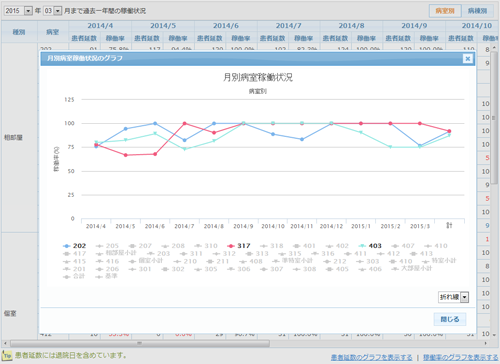500x364 pixels.
Task: Switch to the 病棟別 tab
Action: (477, 11)
